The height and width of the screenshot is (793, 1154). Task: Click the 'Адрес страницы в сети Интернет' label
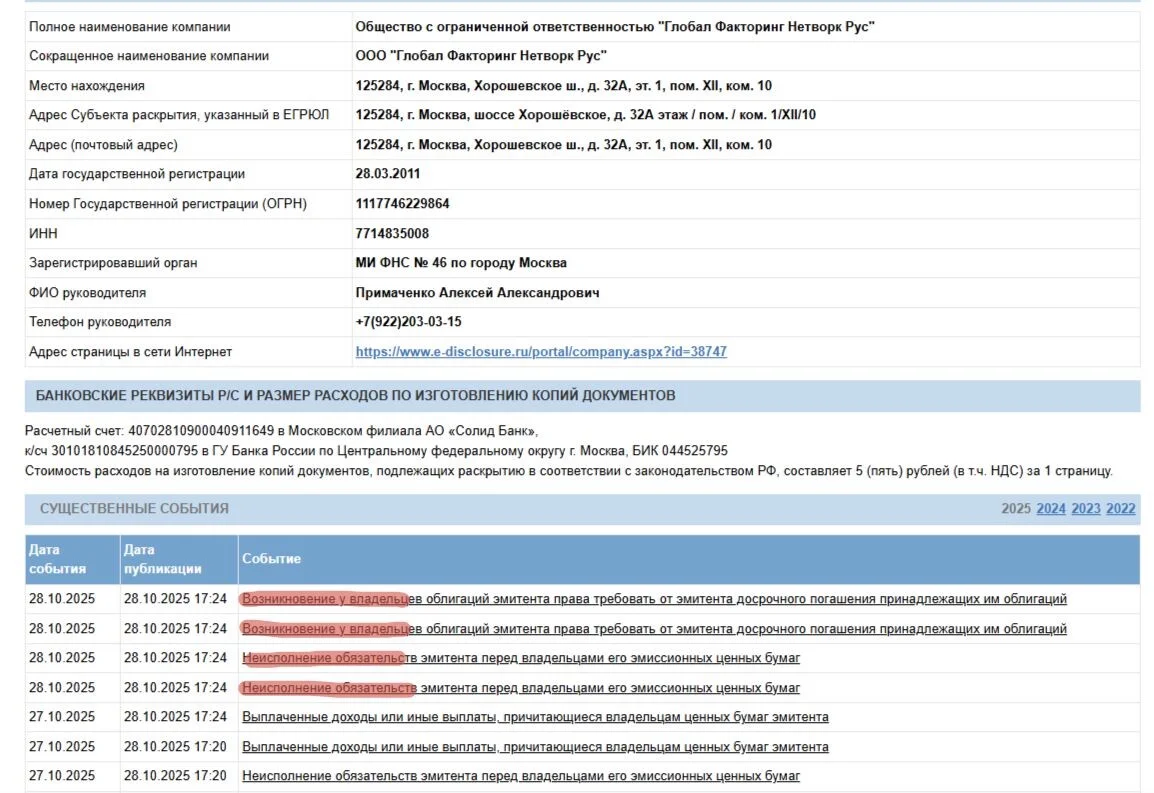pos(130,352)
